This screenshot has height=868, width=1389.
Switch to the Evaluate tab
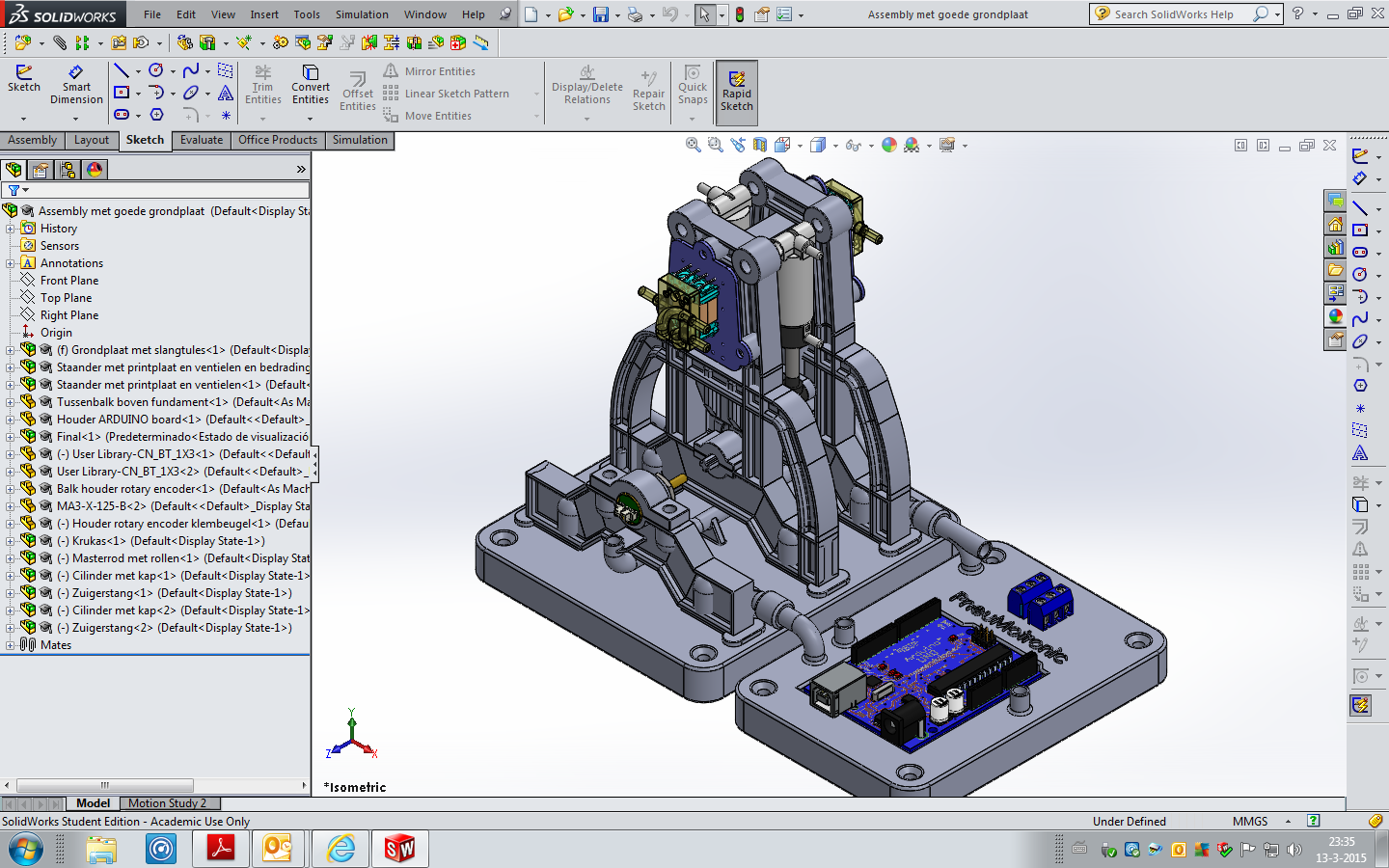click(x=202, y=140)
